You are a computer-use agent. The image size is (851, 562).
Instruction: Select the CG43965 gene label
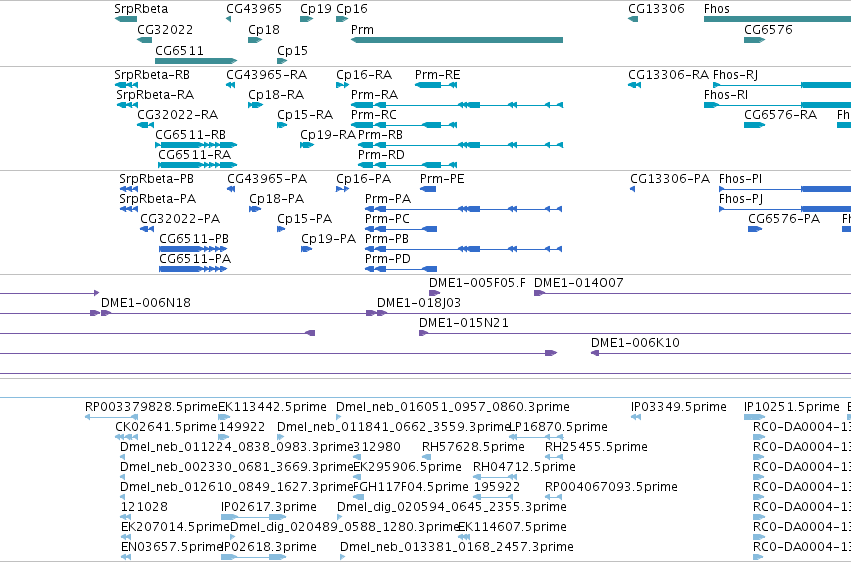pyautogui.click(x=254, y=9)
